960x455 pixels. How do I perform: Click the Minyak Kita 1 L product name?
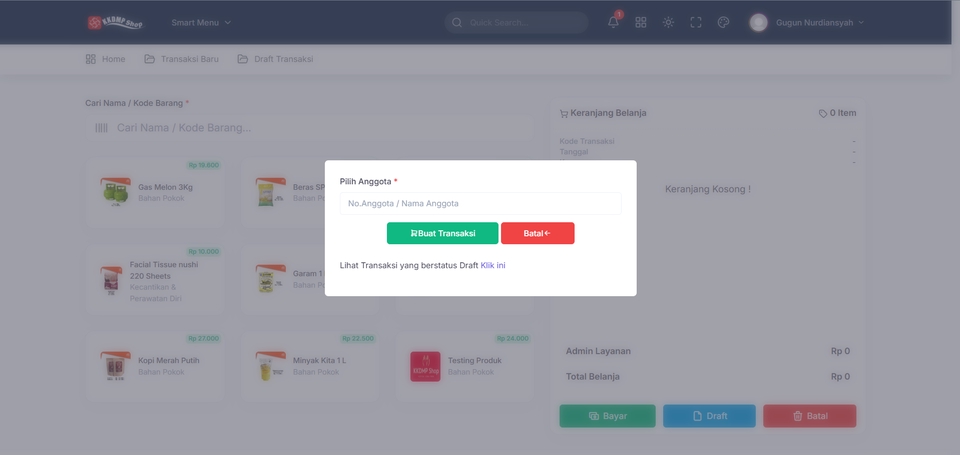tap(319, 360)
